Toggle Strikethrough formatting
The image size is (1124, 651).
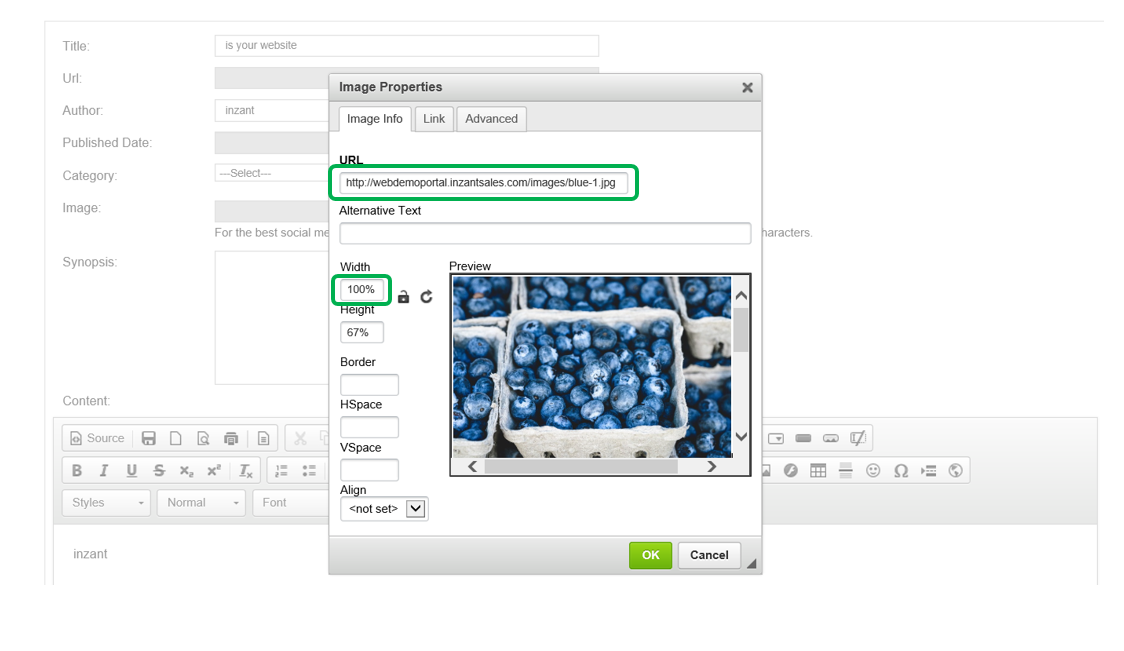pos(159,470)
